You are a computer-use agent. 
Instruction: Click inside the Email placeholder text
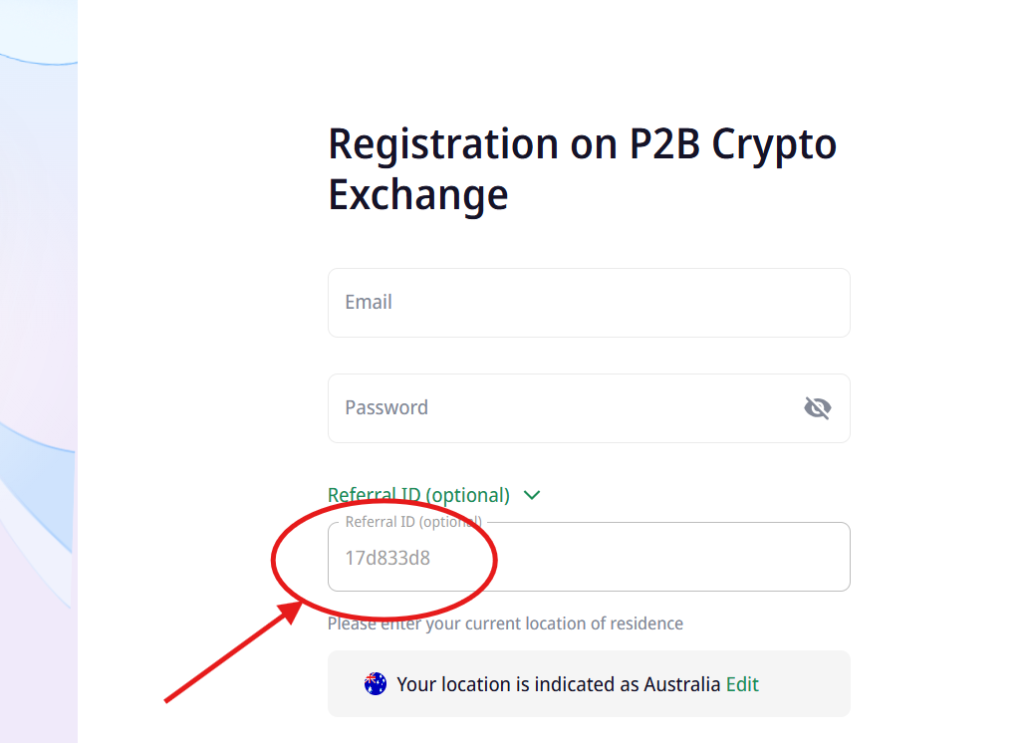pyautogui.click(x=369, y=302)
